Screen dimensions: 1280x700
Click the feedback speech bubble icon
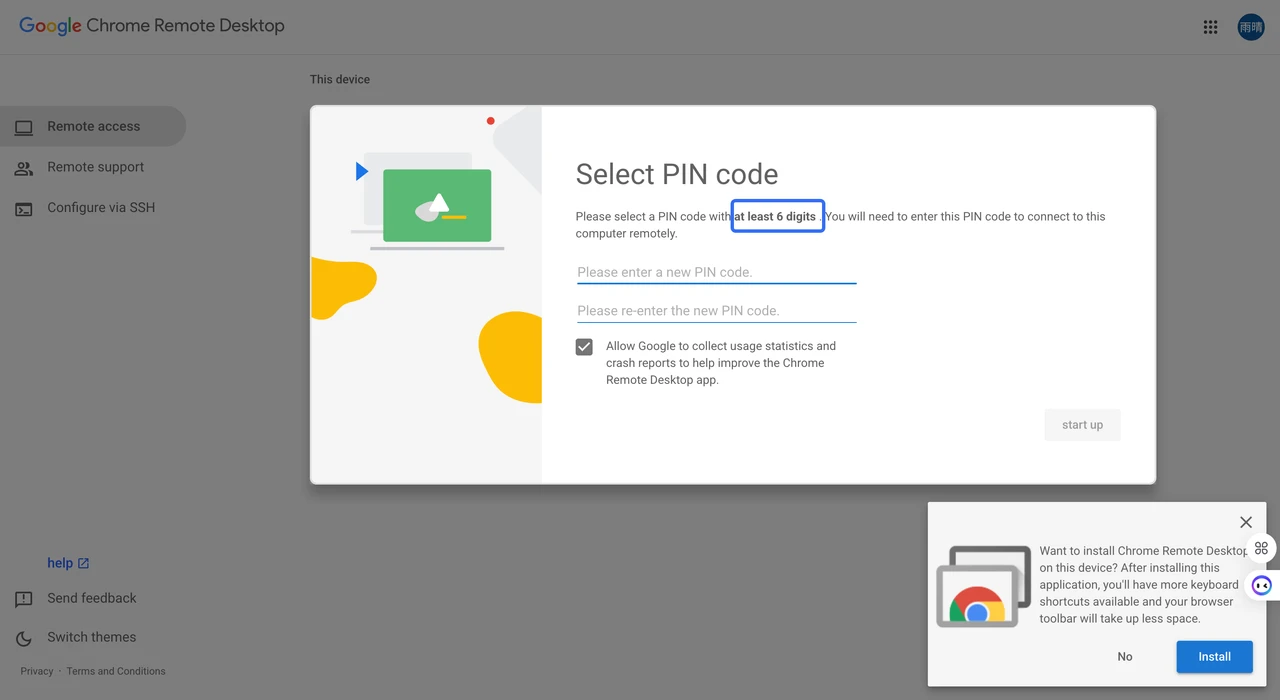pyautogui.click(x=24, y=600)
